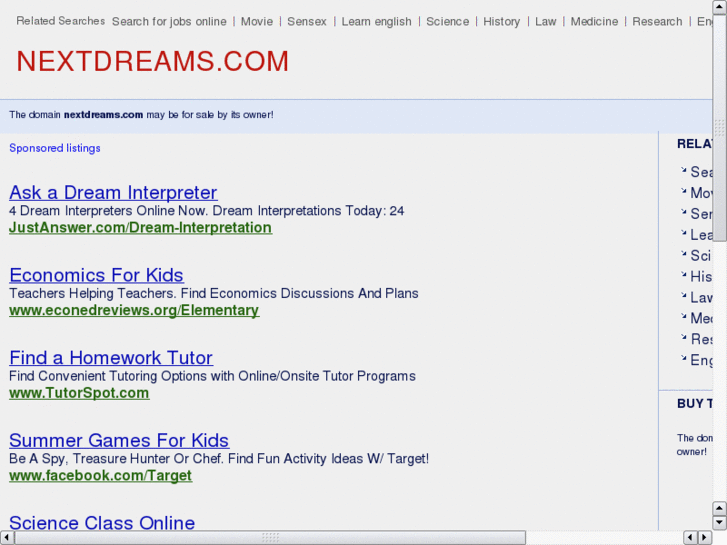Visit JustAnswer.com/Dream-Interpretation URL link
Image resolution: width=727 pixels, height=545 pixels.
tap(140, 228)
